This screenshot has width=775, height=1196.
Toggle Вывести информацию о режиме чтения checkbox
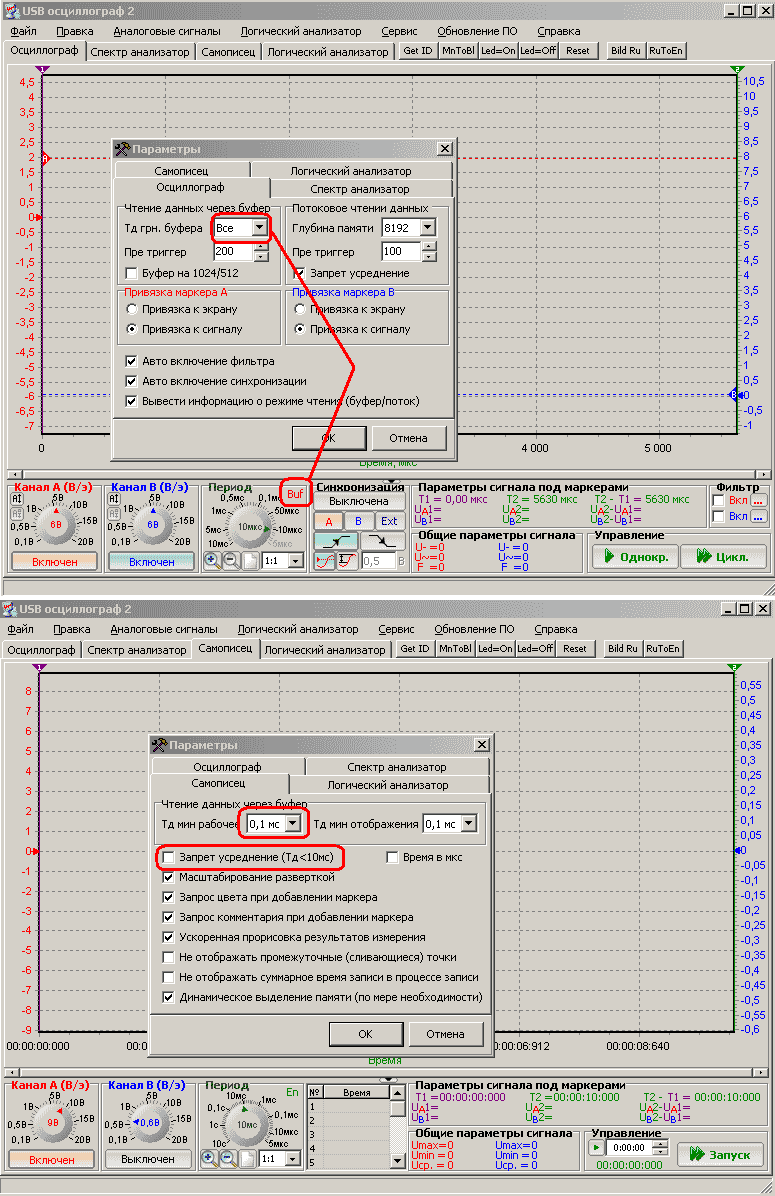click(x=131, y=401)
